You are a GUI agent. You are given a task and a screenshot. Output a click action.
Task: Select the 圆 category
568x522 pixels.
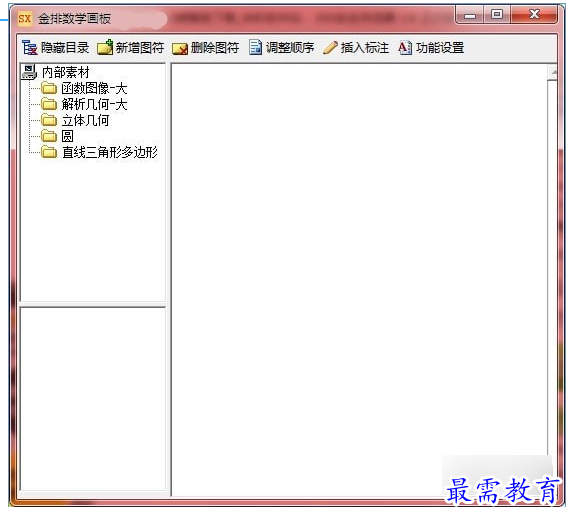[x=67, y=136]
